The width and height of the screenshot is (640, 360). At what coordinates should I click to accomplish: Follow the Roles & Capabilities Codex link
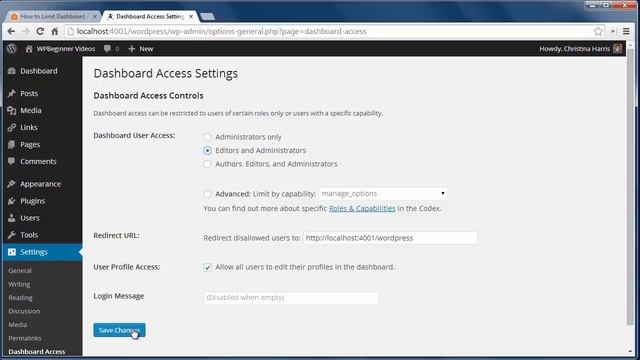coord(362,208)
